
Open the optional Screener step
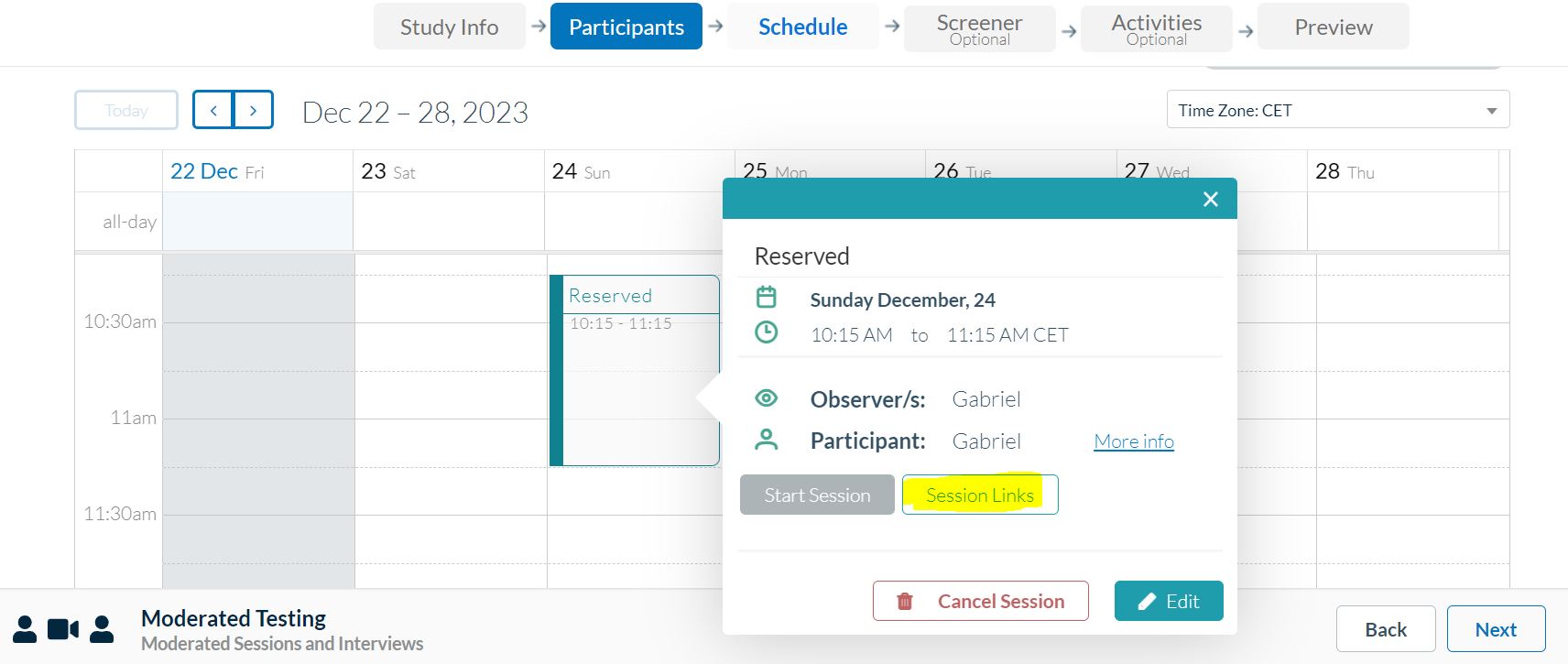click(x=979, y=28)
